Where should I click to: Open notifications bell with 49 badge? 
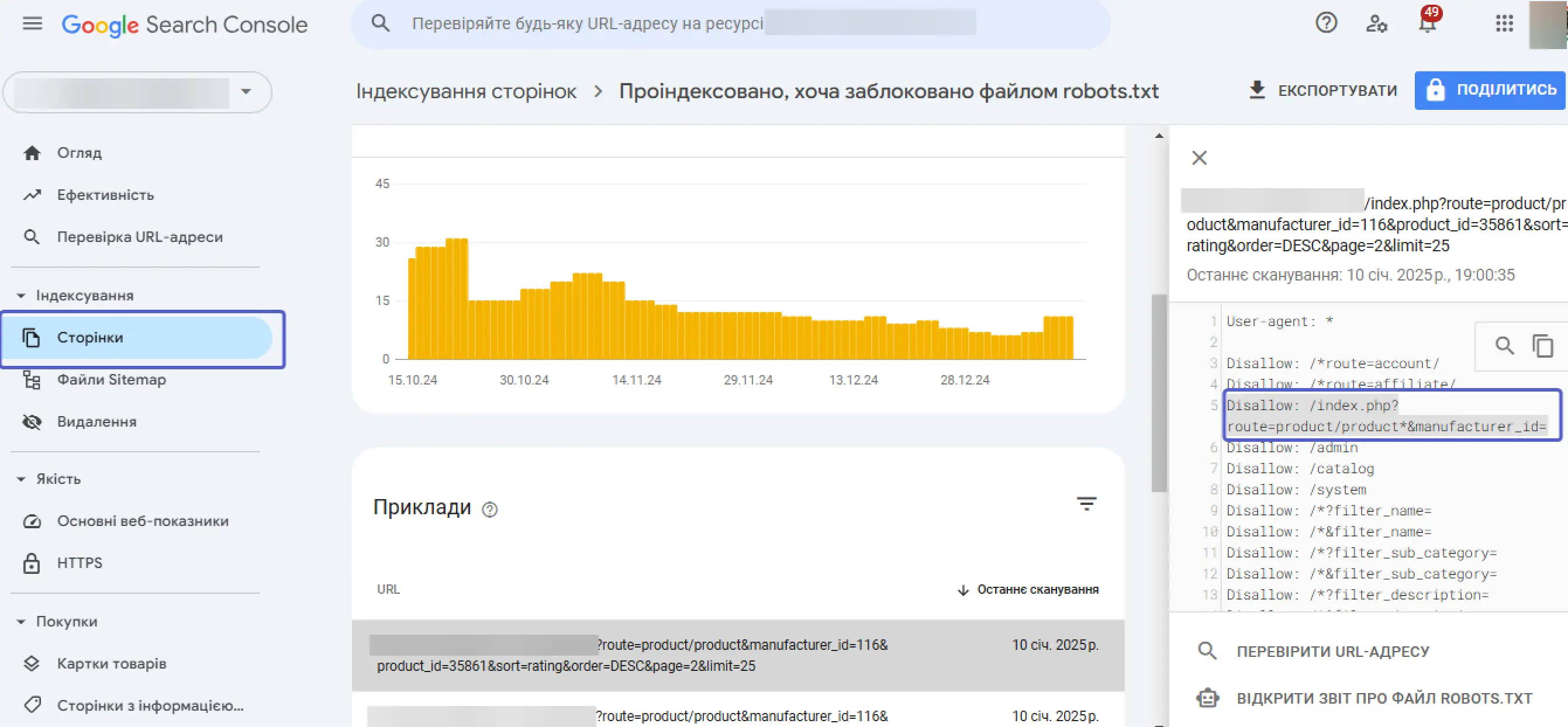point(1428,21)
